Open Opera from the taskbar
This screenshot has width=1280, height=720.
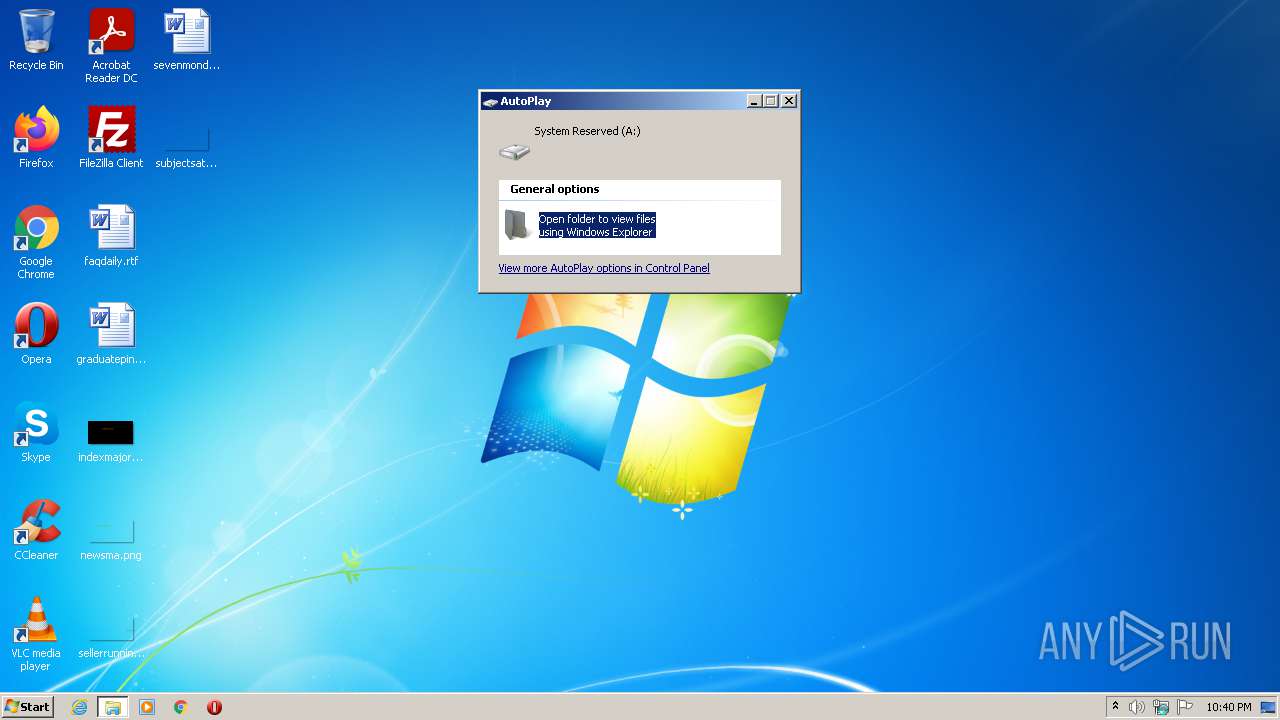point(214,707)
